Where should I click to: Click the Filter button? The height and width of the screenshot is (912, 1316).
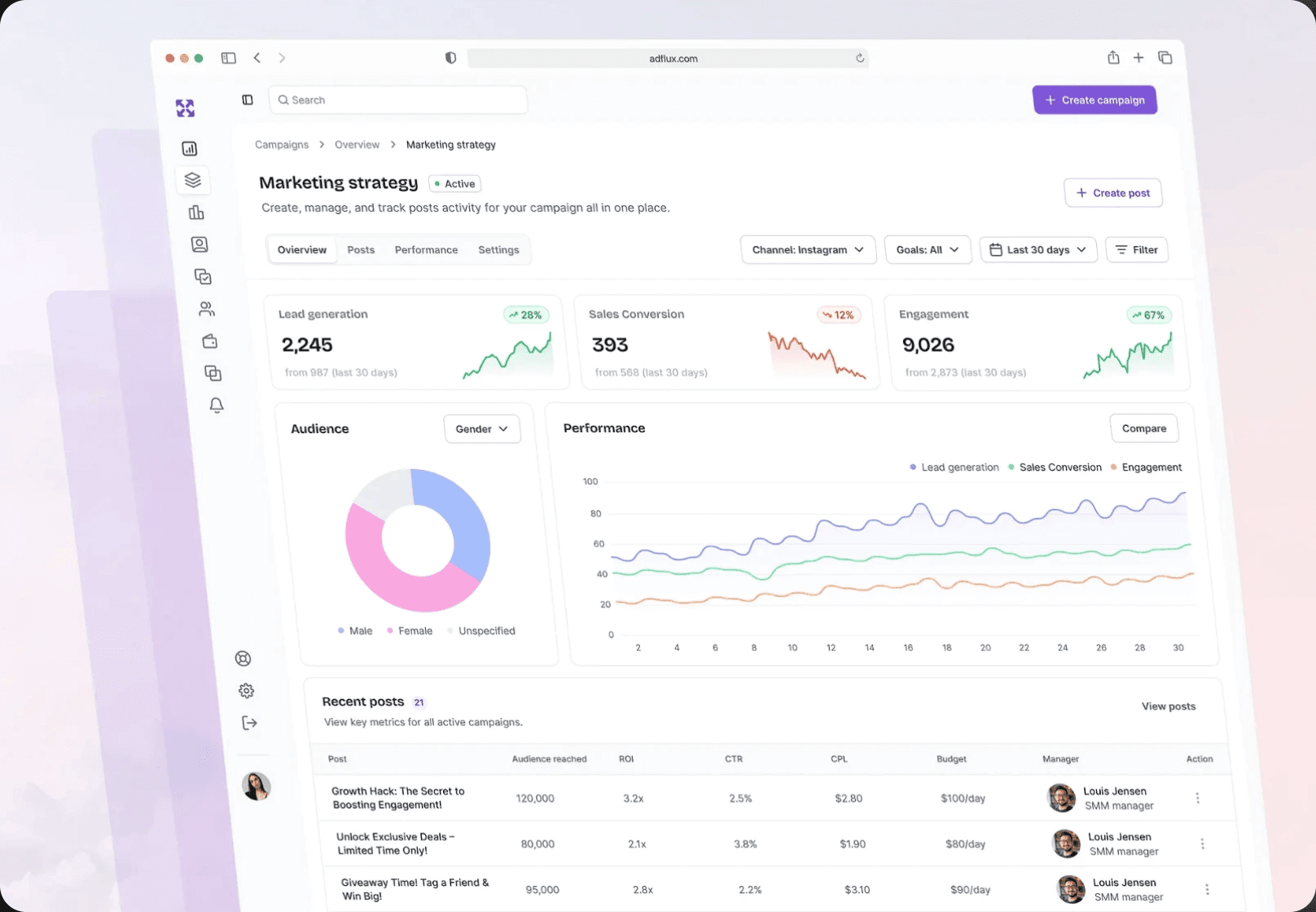(x=1137, y=250)
